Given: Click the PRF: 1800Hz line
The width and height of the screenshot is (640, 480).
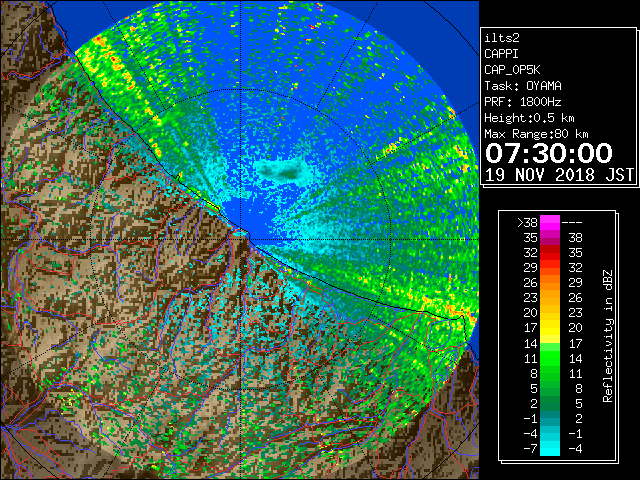Looking at the screenshot, I should [523, 102].
